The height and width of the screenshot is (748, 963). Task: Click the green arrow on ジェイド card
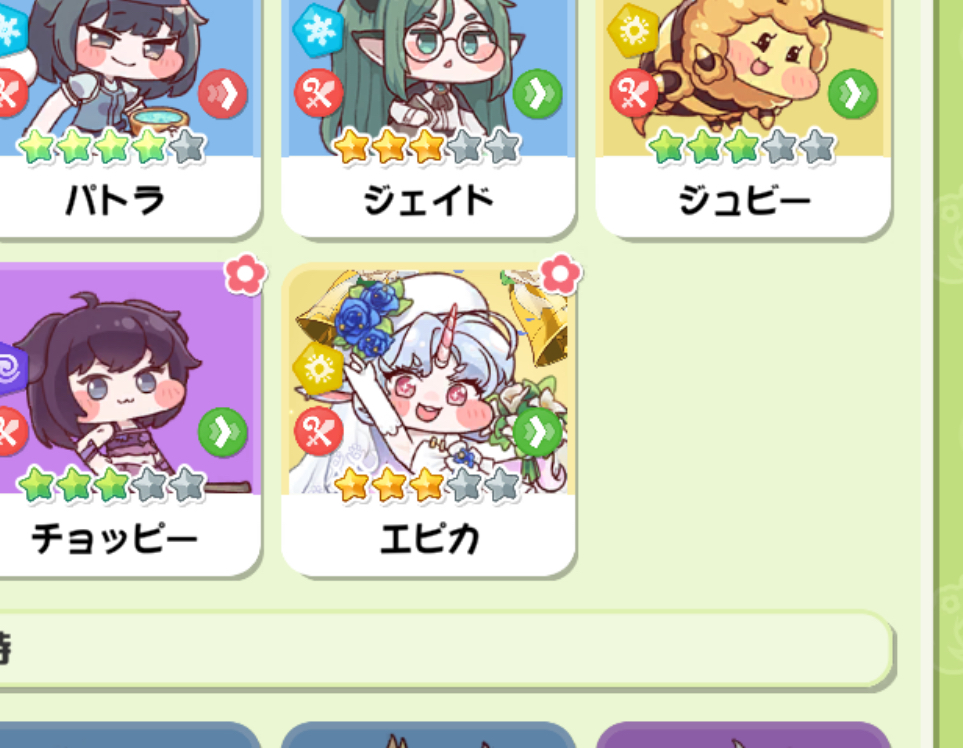pyautogui.click(x=537, y=94)
